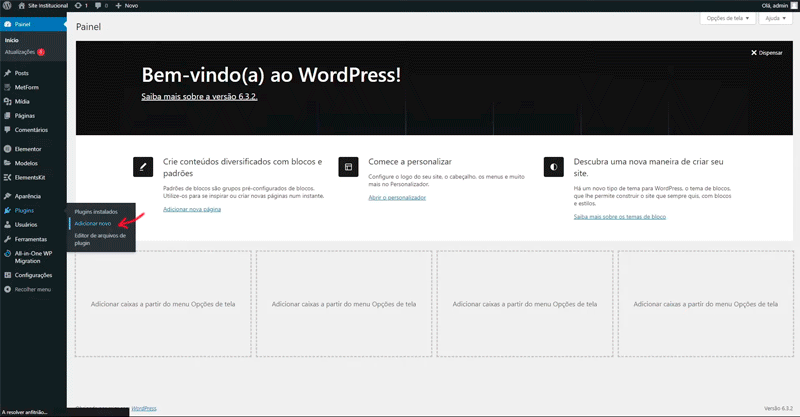Click the half-circle styles icon
800x417 pixels.
(554, 167)
